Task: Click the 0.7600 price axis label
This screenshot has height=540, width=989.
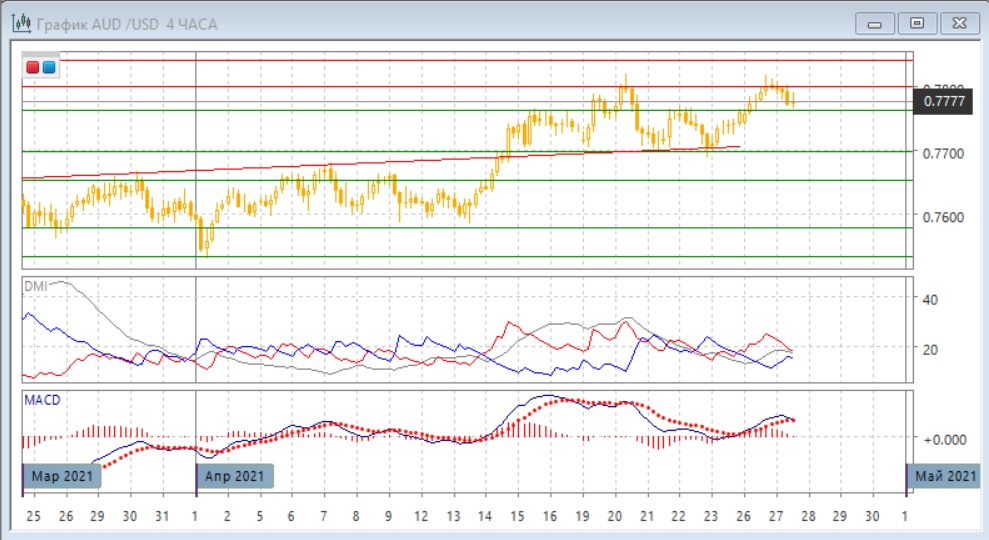Action: tap(943, 217)
